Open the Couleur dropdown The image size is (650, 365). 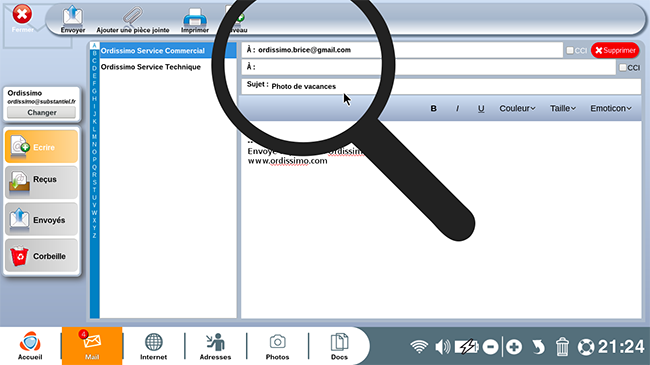pos(517,108)
